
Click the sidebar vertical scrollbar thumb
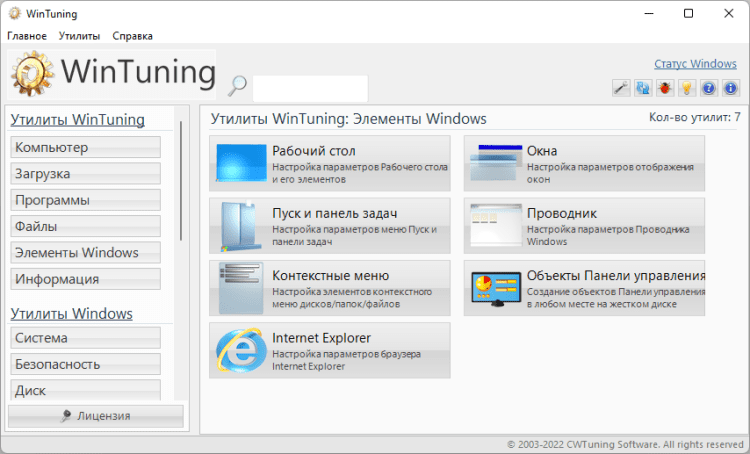(x=181, y=181)
